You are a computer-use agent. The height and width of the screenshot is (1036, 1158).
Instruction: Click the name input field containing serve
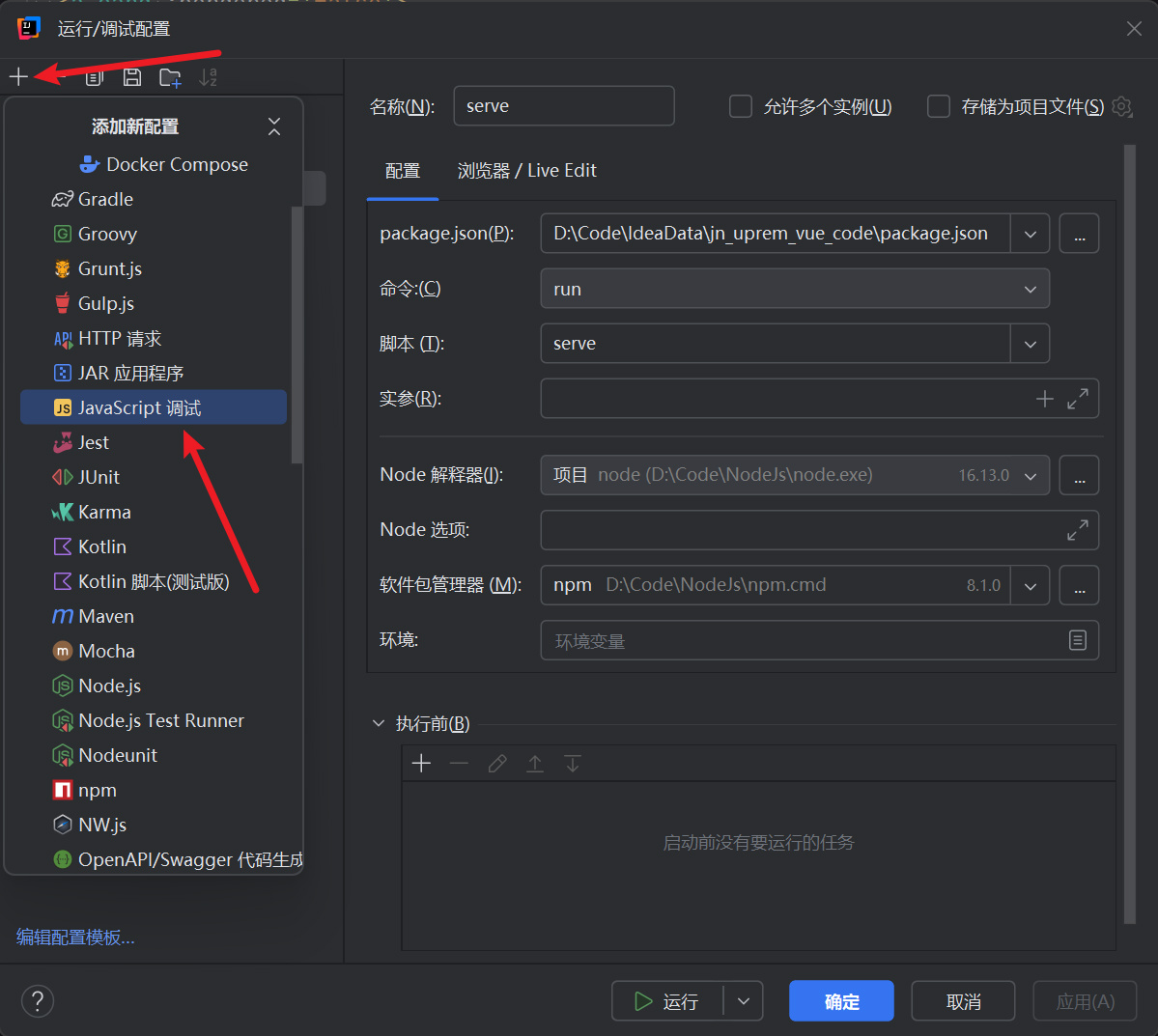[x=563, y=106]
